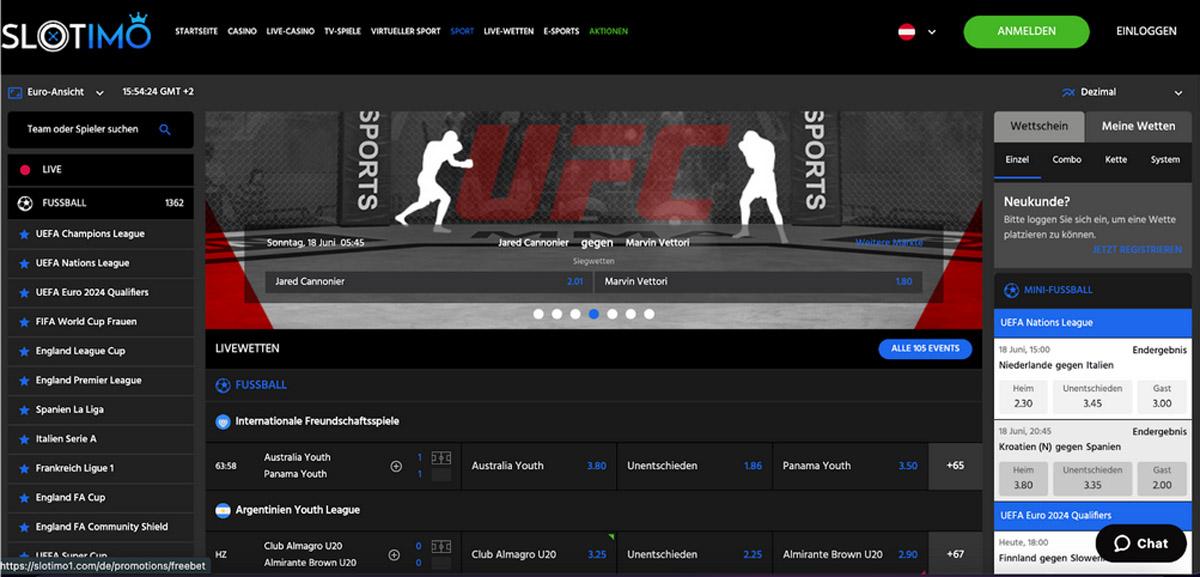1200x577 pixels.
Task: Click Mini-Fussball soccer ball icon
Action: [x=1012, y=290]
